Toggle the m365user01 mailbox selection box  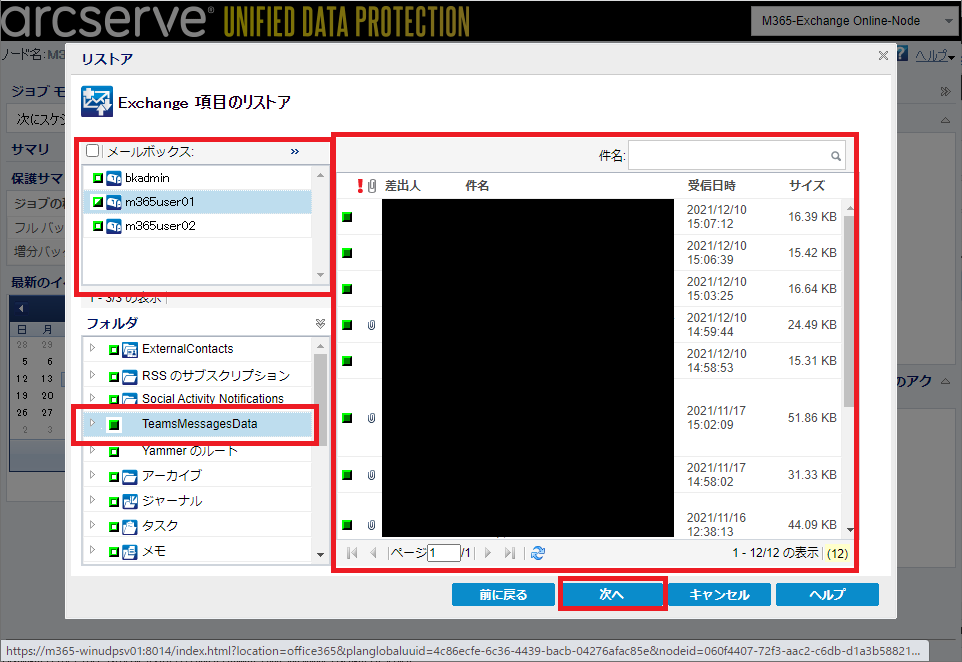tap(98, 202)
